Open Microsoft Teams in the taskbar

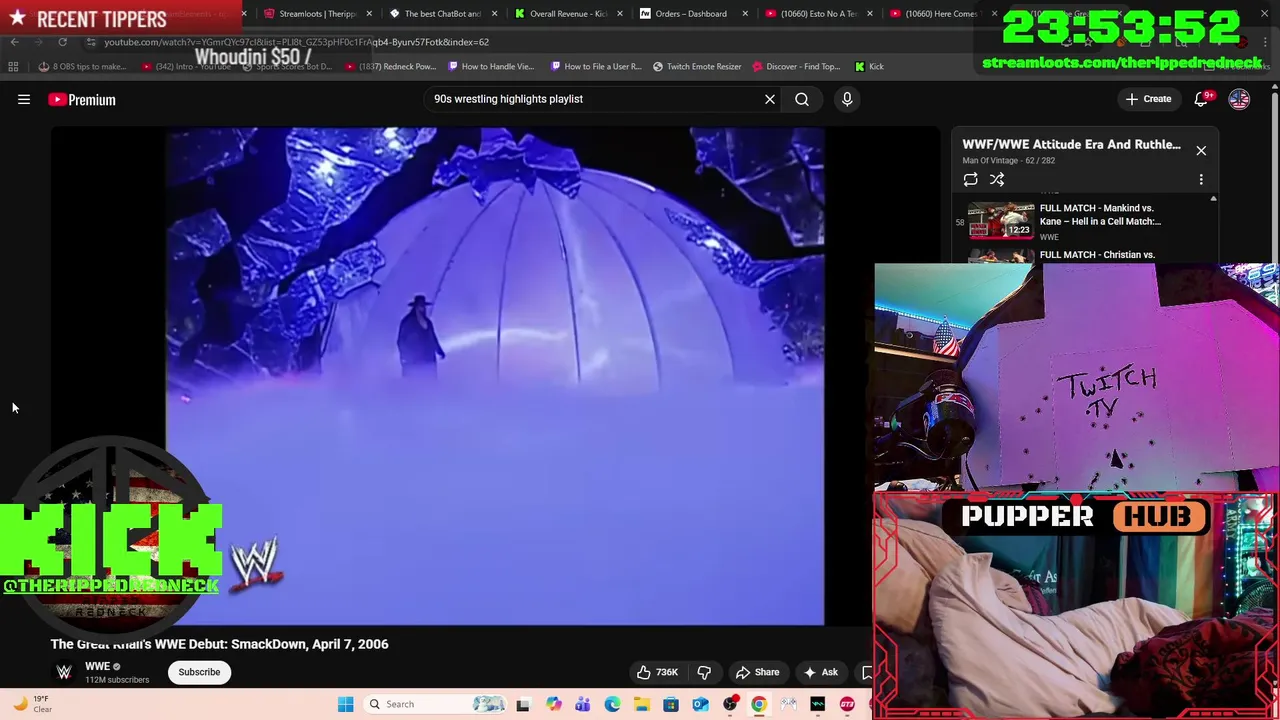pyautogui.click(x=583, y=704)
